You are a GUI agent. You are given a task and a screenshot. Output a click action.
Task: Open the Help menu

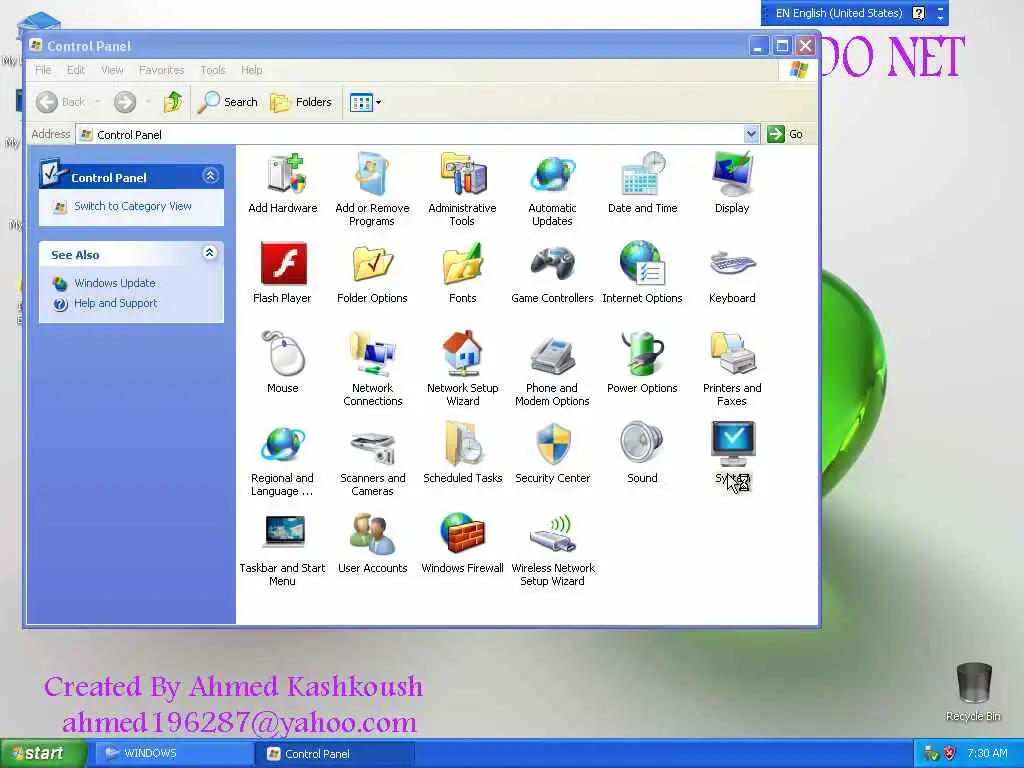point(251,70)
